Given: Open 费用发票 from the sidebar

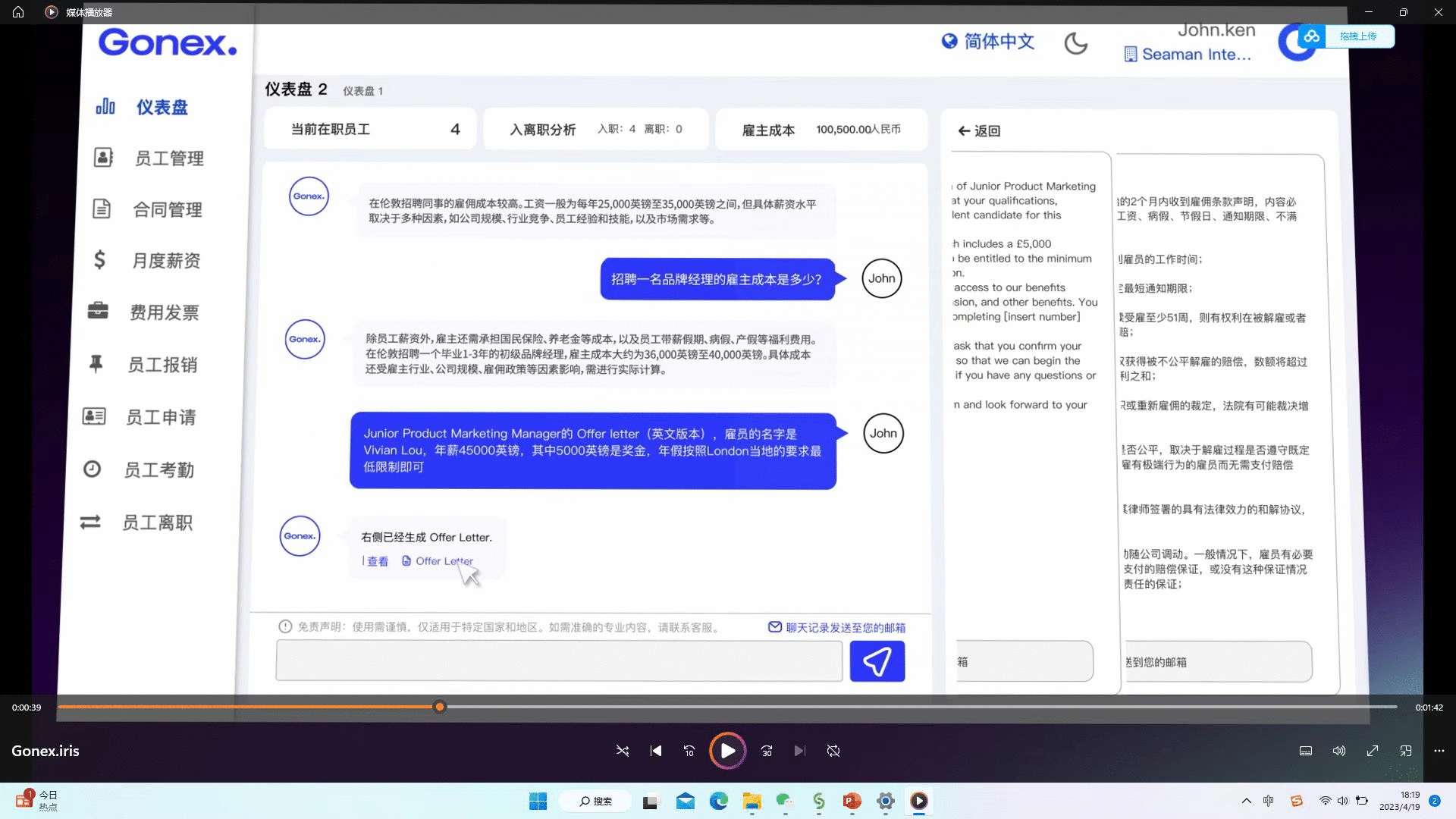Looking at the screenshot, I should point(99,312).
